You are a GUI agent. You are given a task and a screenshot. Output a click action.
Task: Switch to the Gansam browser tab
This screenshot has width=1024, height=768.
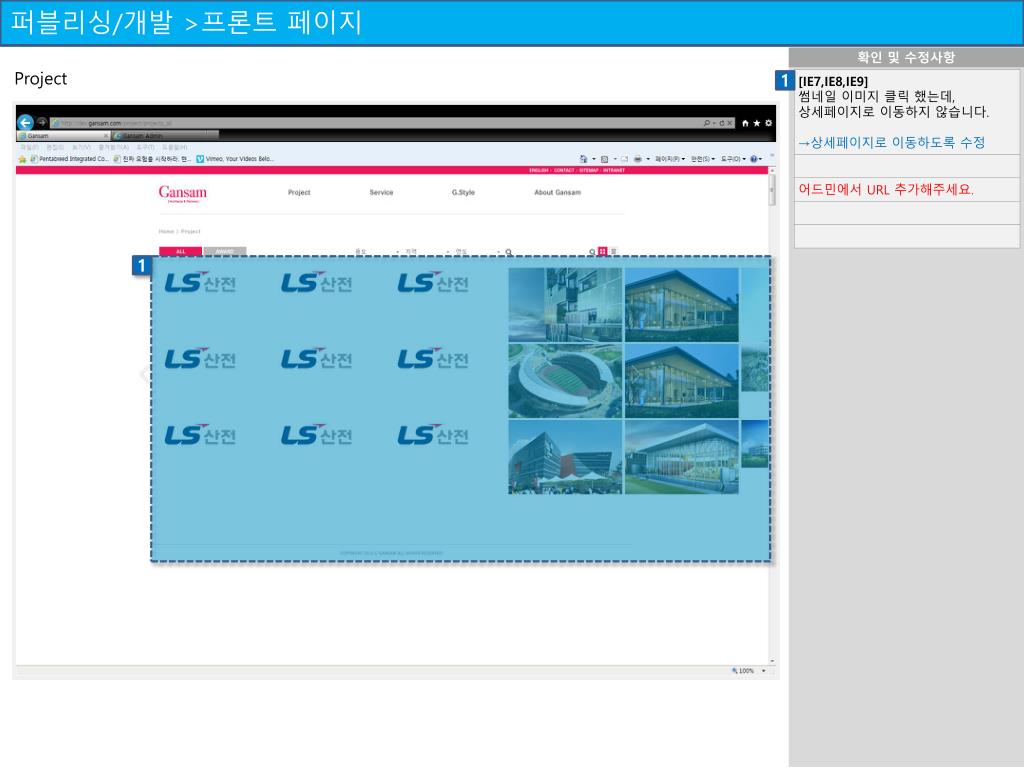[62, 136]
